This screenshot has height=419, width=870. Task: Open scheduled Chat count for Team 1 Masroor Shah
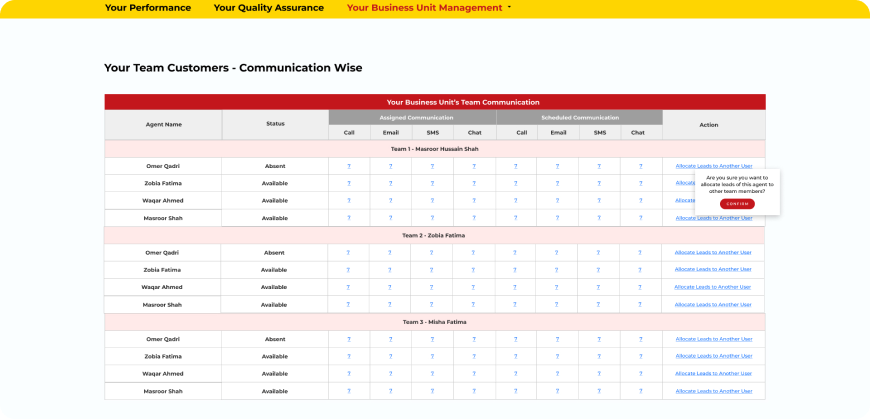(x=640, y=218)
